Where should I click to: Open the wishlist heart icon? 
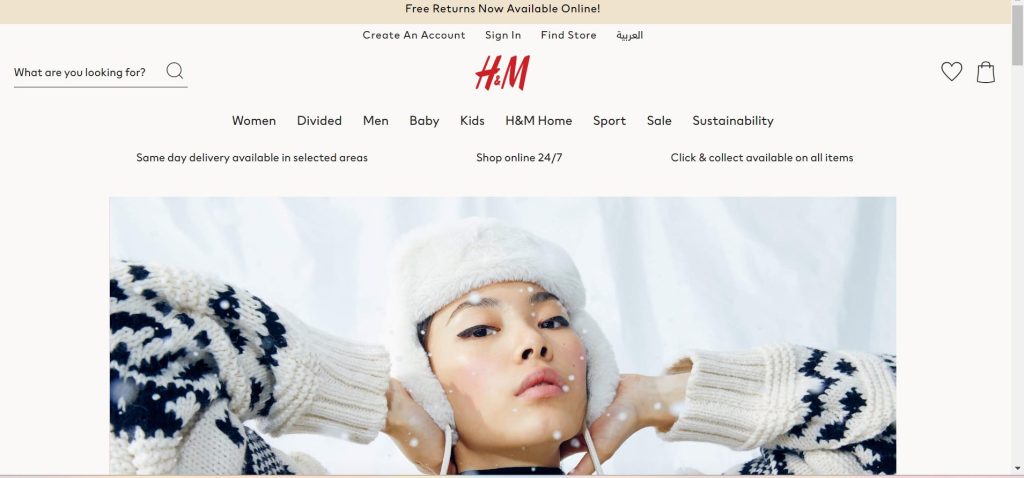tap(952, 71)
